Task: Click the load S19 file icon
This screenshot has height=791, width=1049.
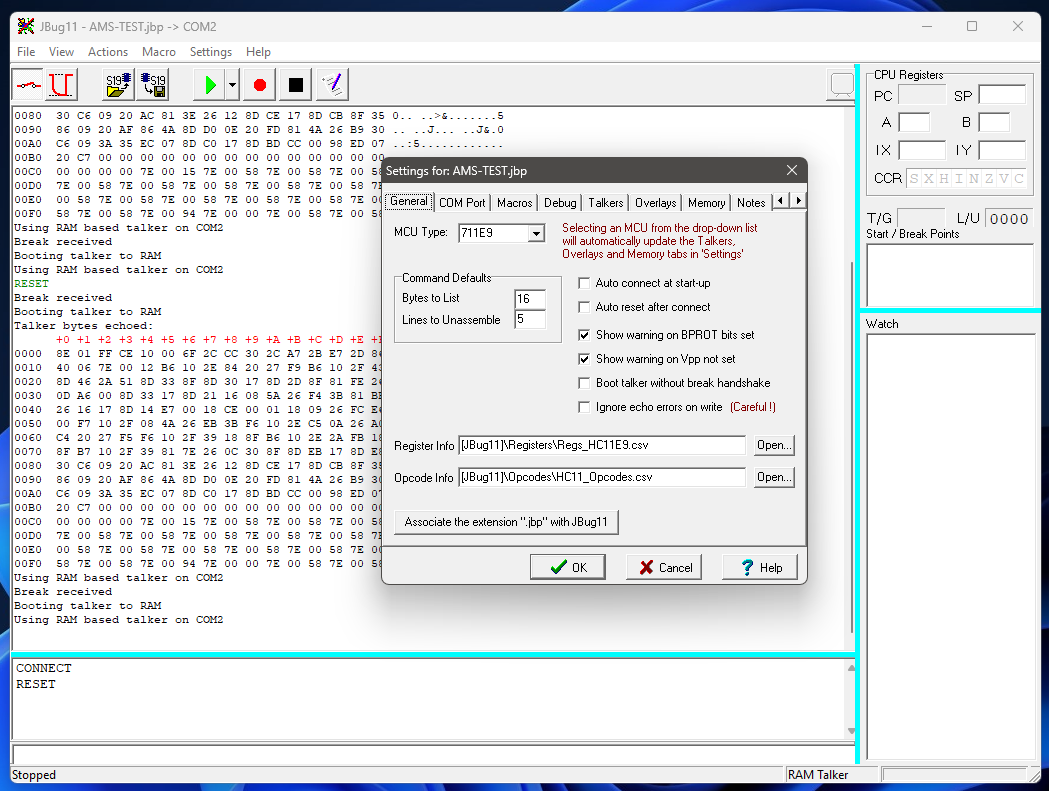Action: [119, 86]
